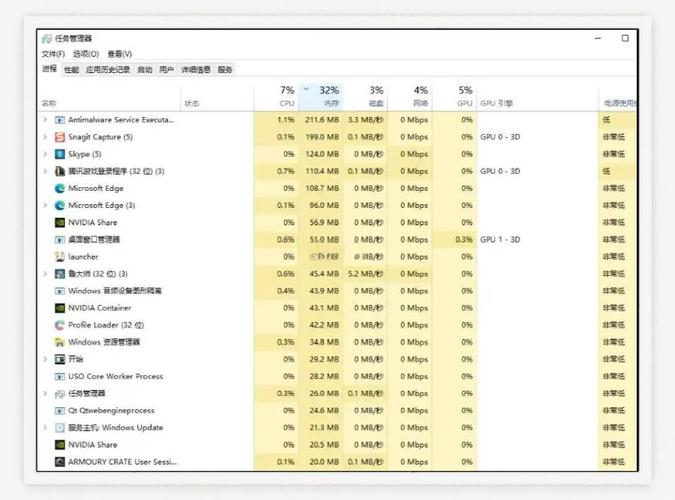This screenshot has height=500, width=675.
Task: Open the 查看(V) menu
Action: click(120, 54)
